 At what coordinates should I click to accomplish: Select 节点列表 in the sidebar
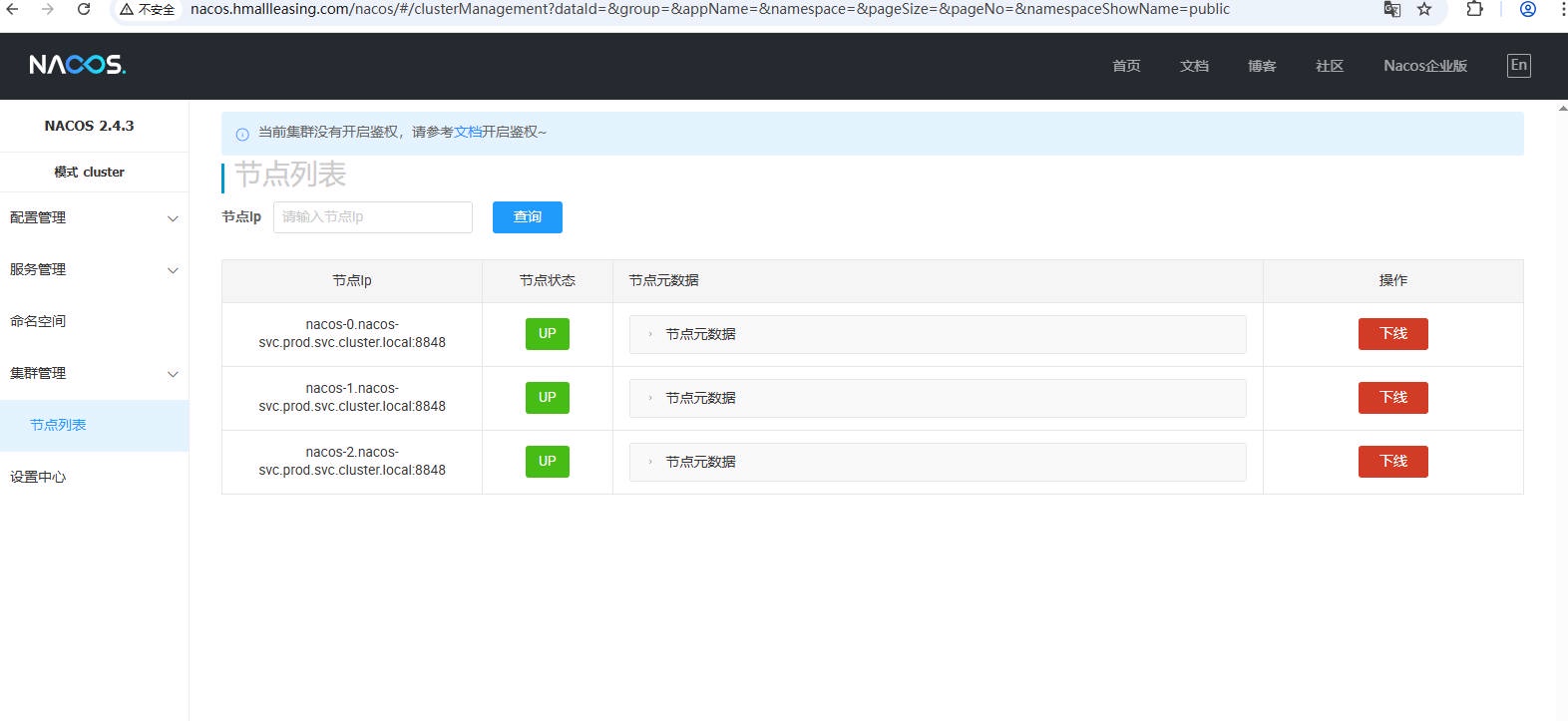58,425
